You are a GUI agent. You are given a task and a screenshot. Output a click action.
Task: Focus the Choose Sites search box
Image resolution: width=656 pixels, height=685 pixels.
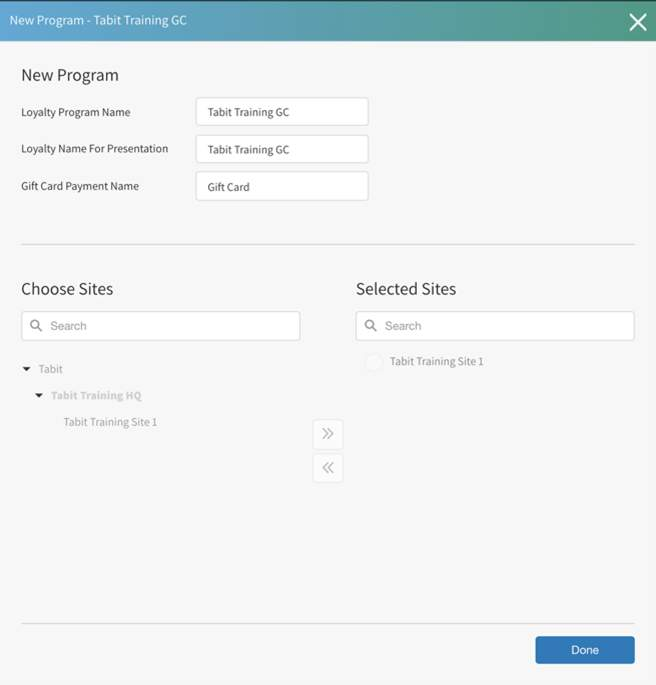coord(170,326)
